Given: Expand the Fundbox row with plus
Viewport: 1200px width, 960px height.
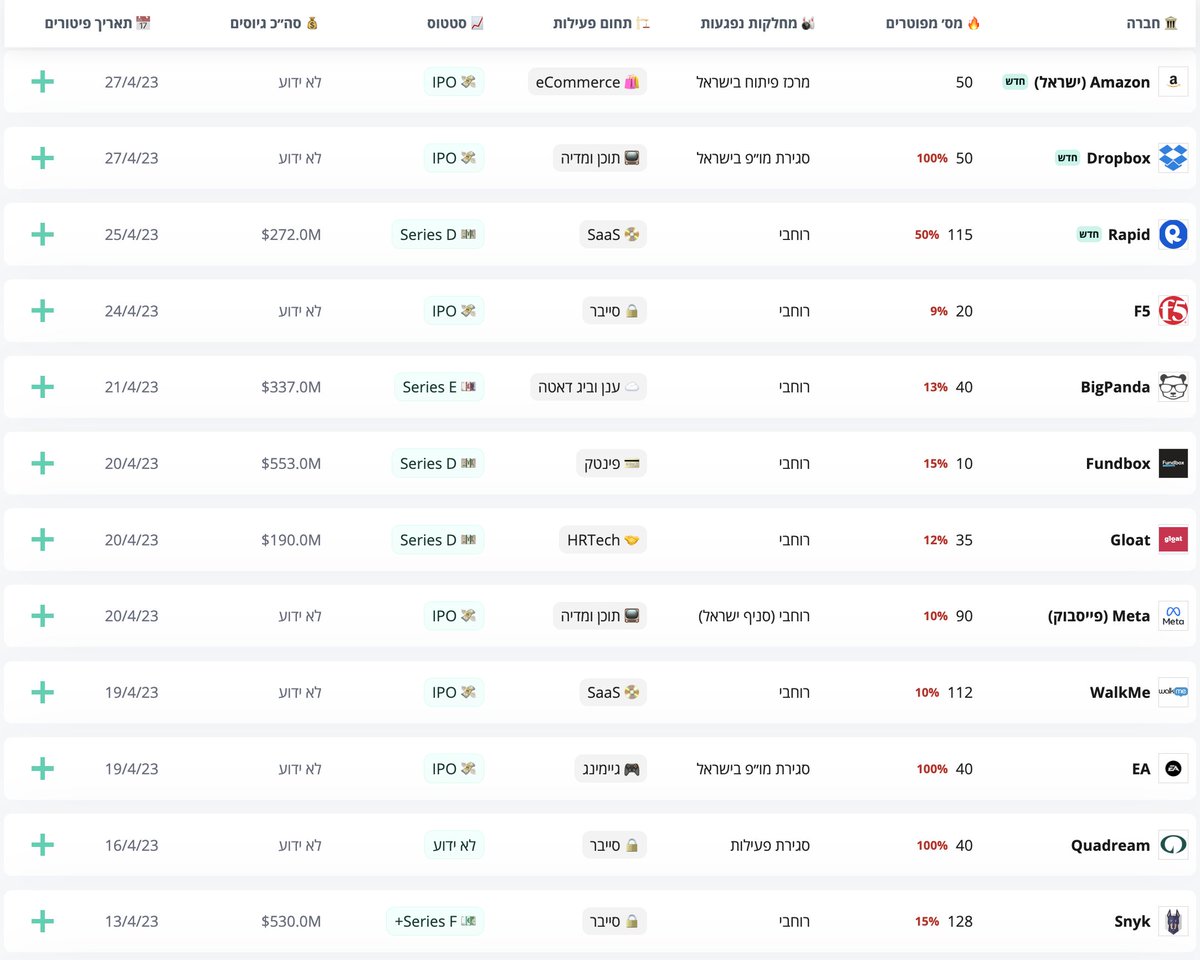Looking at the screenshot, I should pyautogui.click(x=42, y=463).
